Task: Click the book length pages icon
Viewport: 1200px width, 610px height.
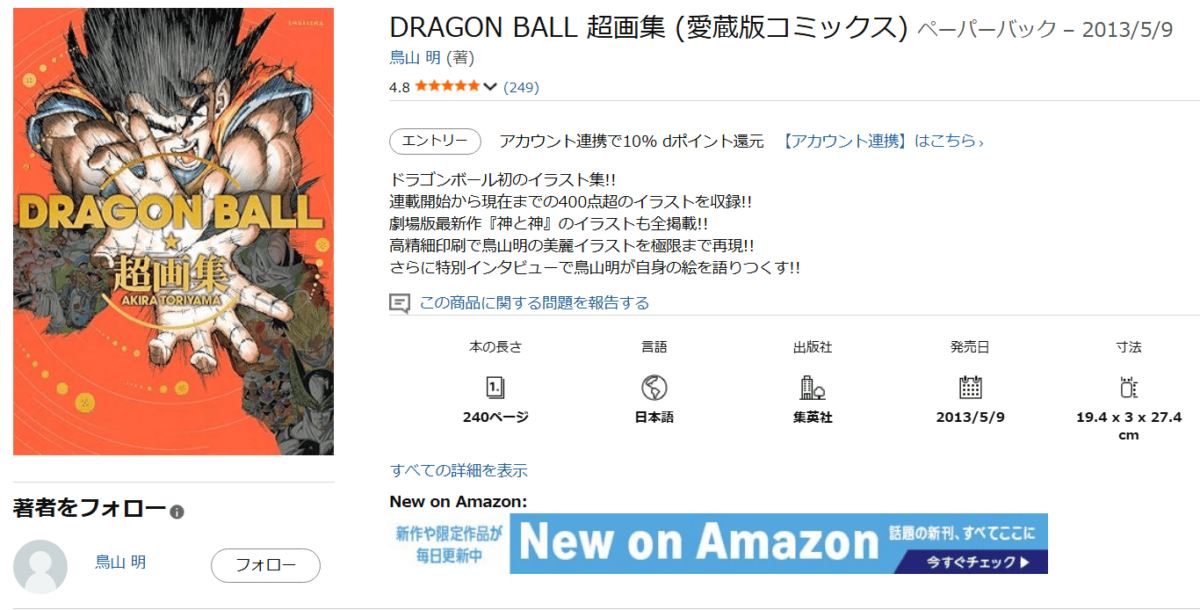Action: (495, 388)
